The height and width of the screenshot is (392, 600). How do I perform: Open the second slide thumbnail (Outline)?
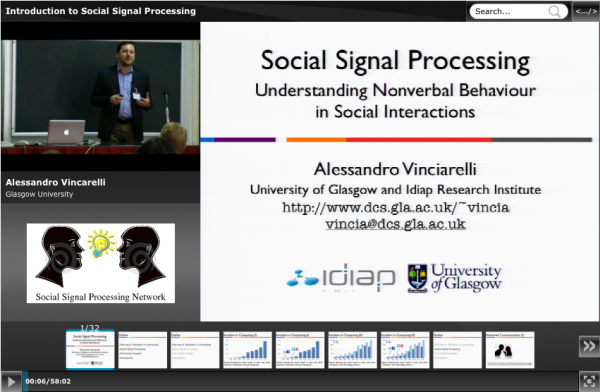click(x=143, y=350)
